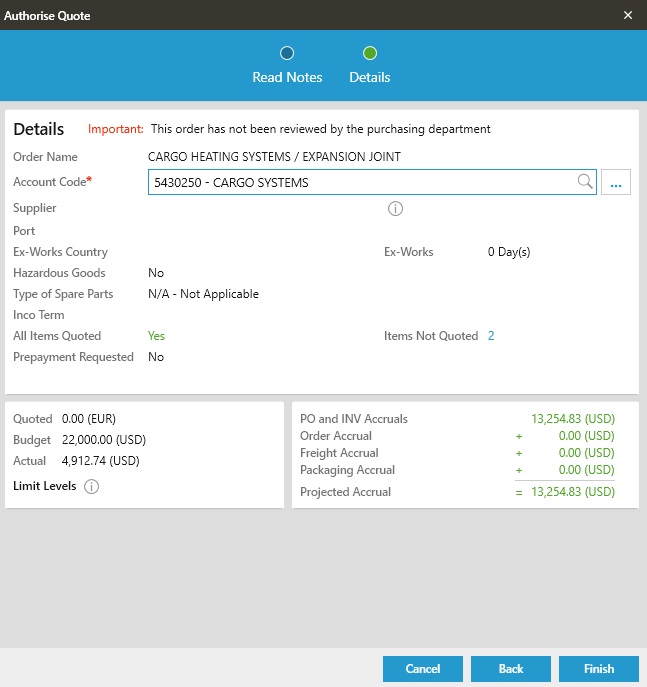The width and height of the screenshot is (647, 687).
Task: Click the search magnifier in Account Code field
Action: (x=585, y=182)
